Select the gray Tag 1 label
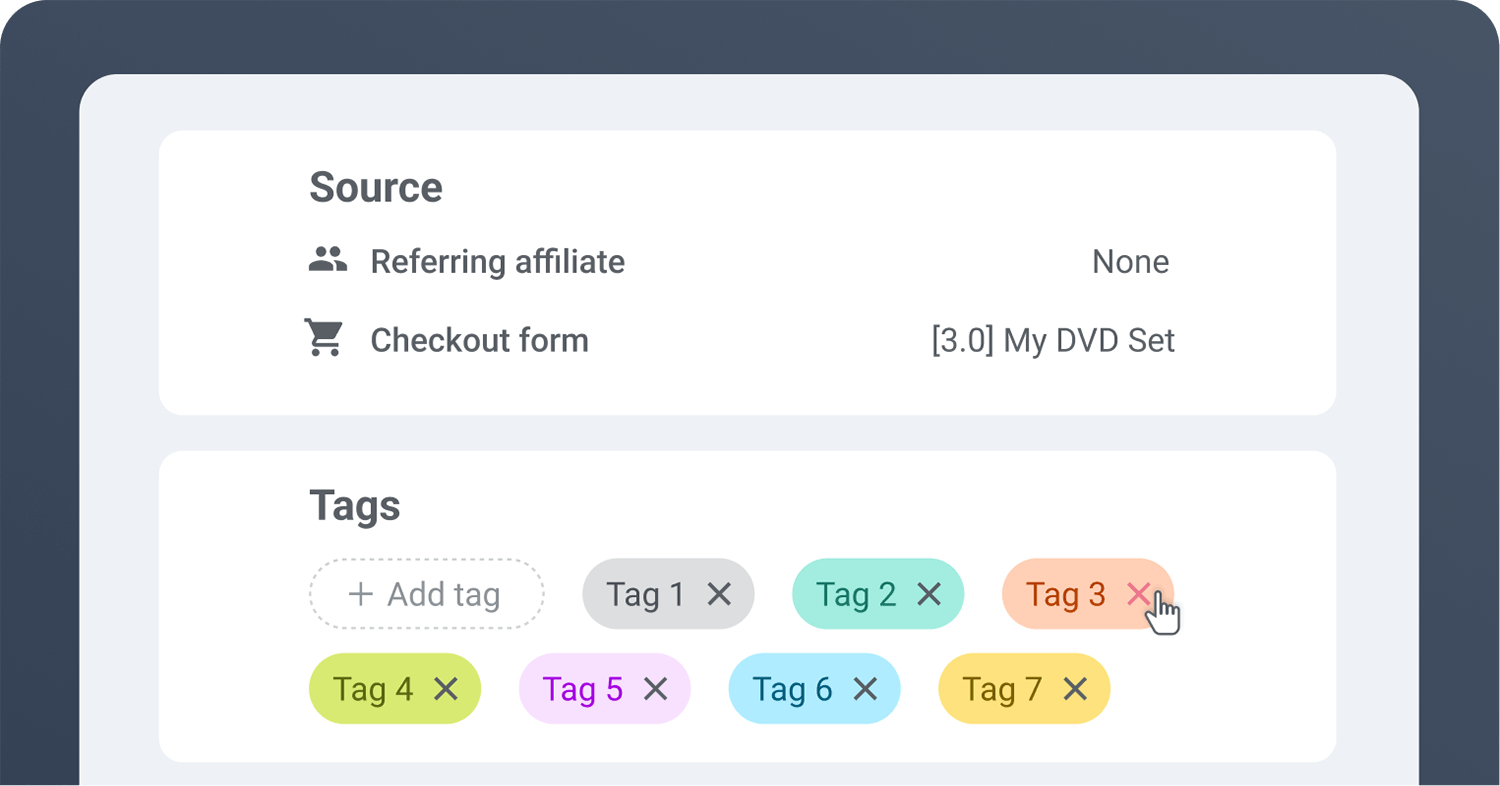The image size is (1500, 786). [x=646, y=594]
